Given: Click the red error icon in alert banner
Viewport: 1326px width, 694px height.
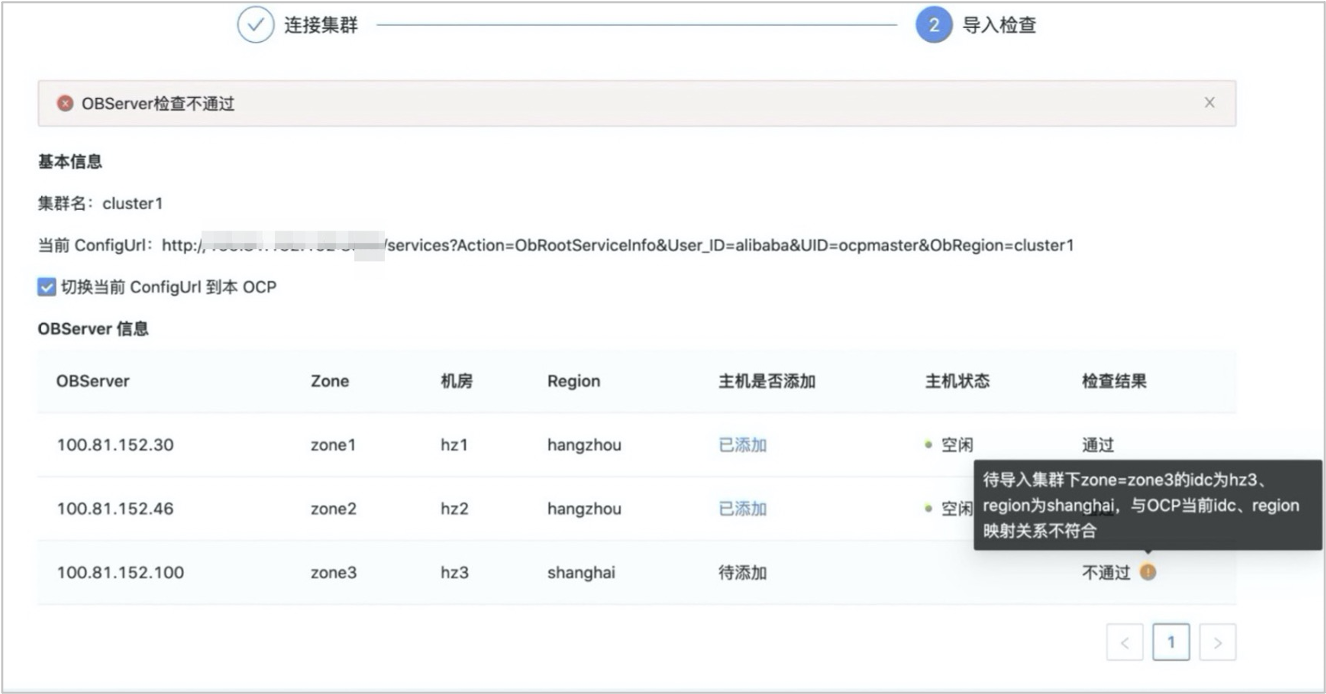Looking at the screenshot, I should tap(65, 103).
